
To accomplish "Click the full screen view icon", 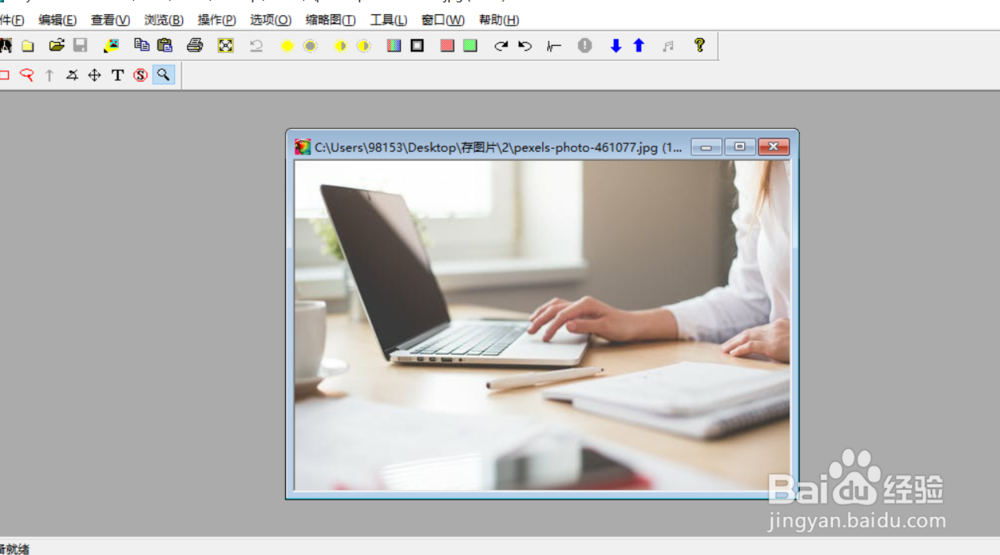I will click(226, 46).
